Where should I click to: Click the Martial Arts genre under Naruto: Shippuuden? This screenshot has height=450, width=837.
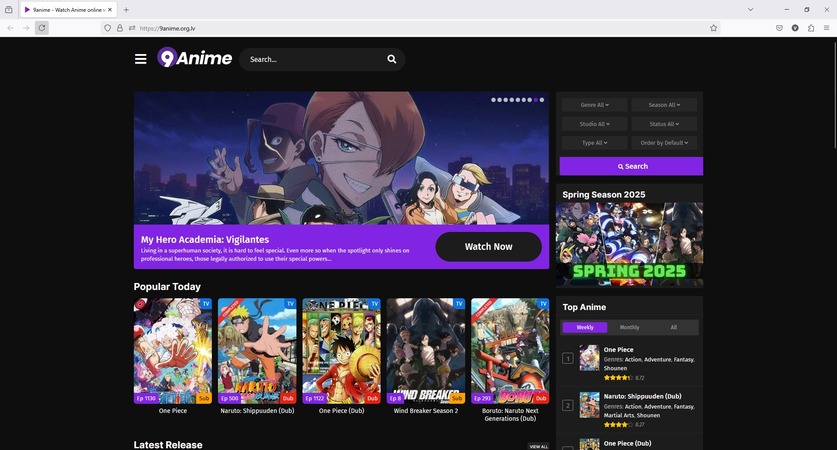click(x=619, y=415)
